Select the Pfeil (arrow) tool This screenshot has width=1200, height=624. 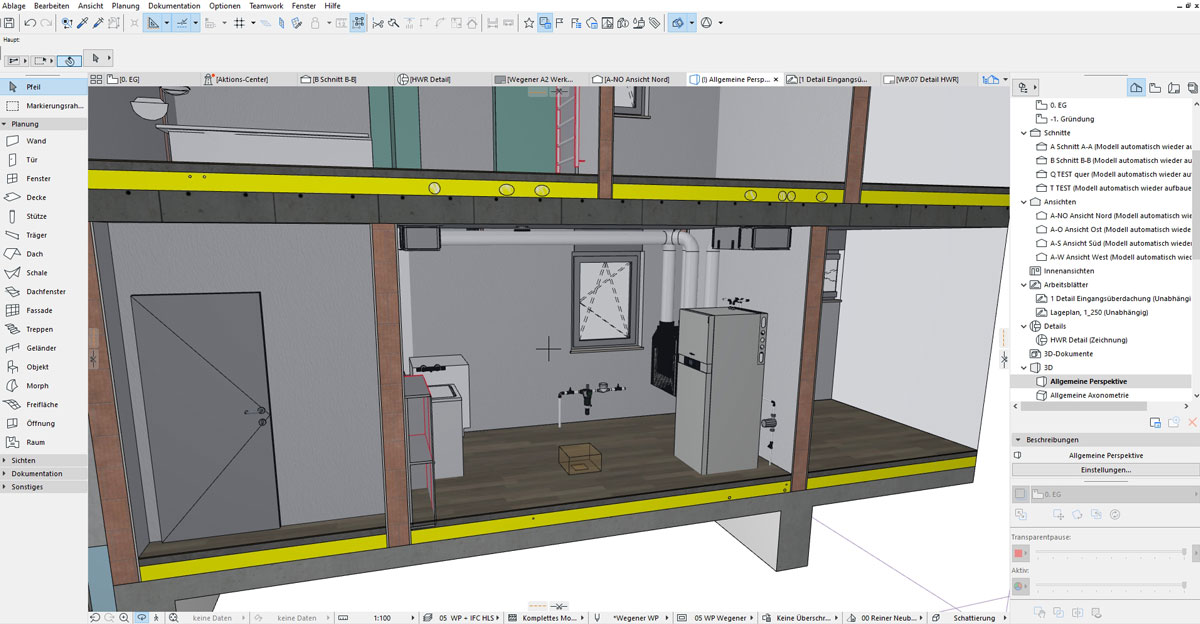(44, 87)
